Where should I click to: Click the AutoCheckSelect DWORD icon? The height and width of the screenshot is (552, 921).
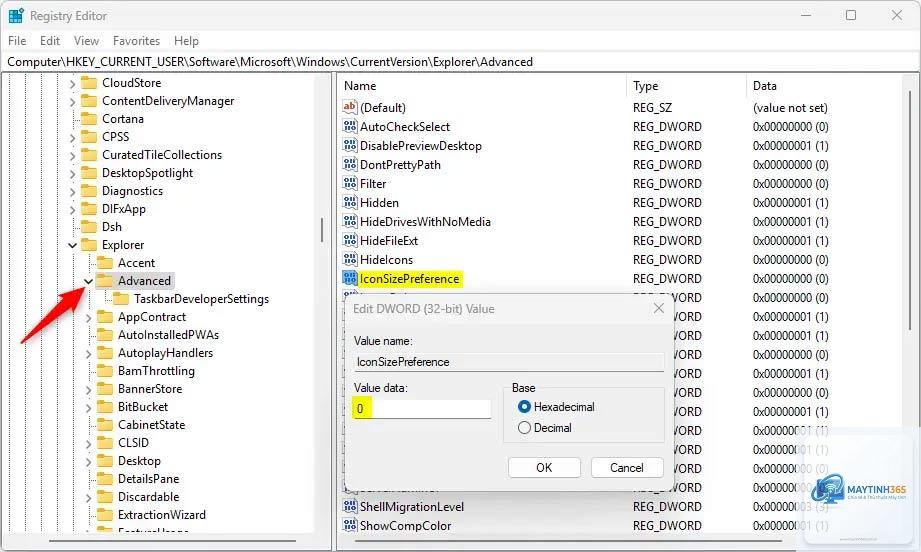tap(349, 126)
